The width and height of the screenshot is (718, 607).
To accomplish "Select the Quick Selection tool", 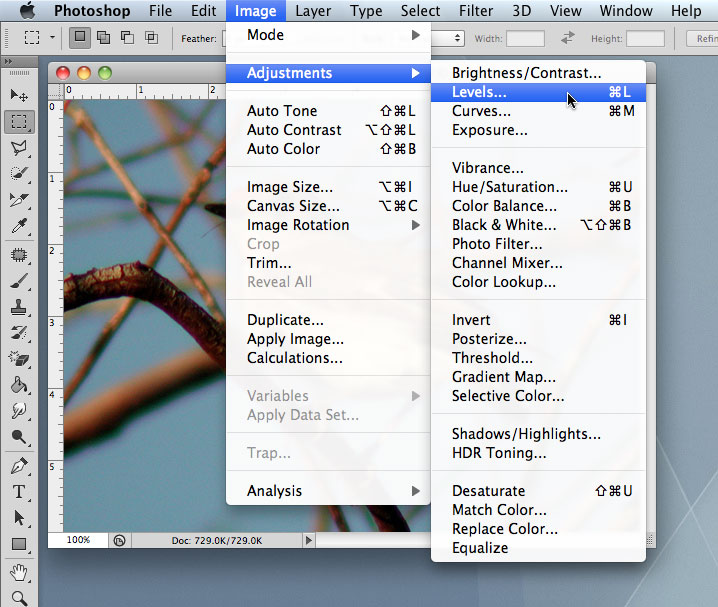I will pos(19,174).
